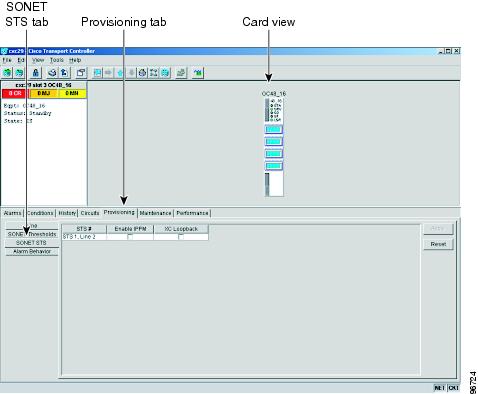The width and height of the screenshot is (478, 394).
Task: Click the rightmost green toolbar icon
Action: 198,73
